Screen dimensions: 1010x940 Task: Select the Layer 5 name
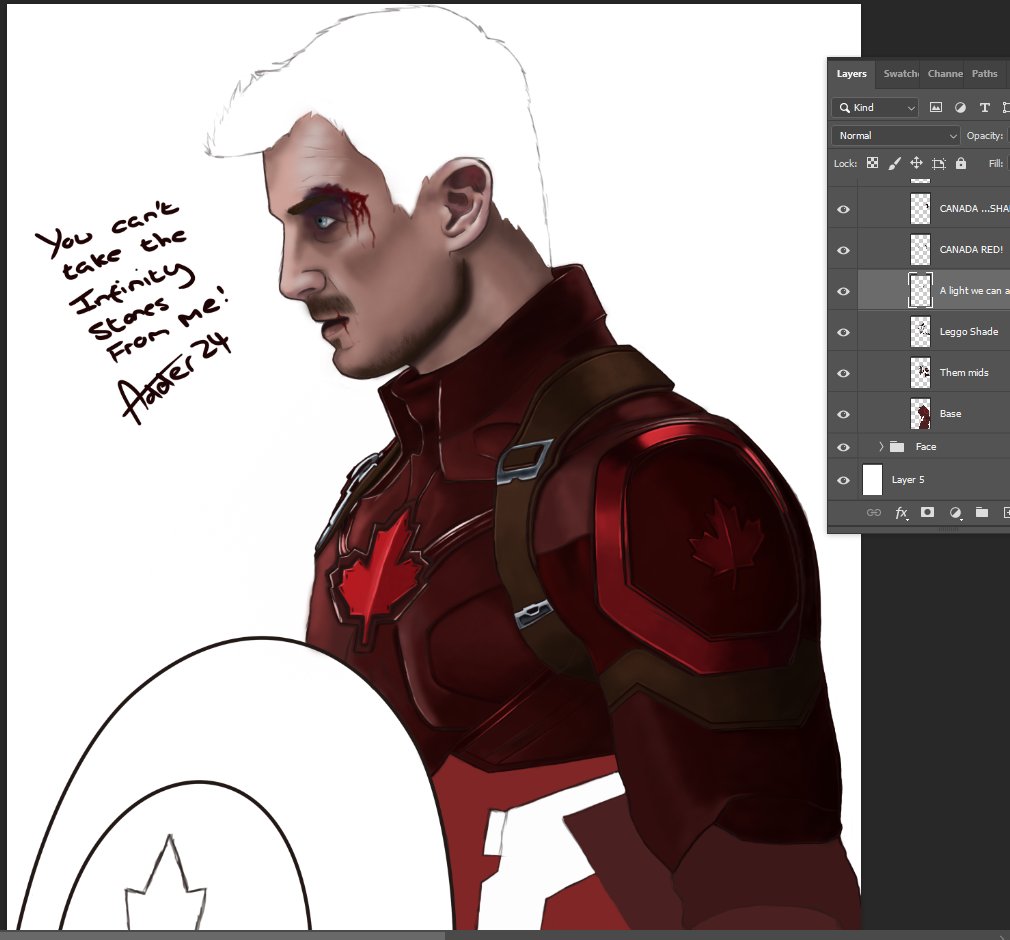(x=908, y=479)
